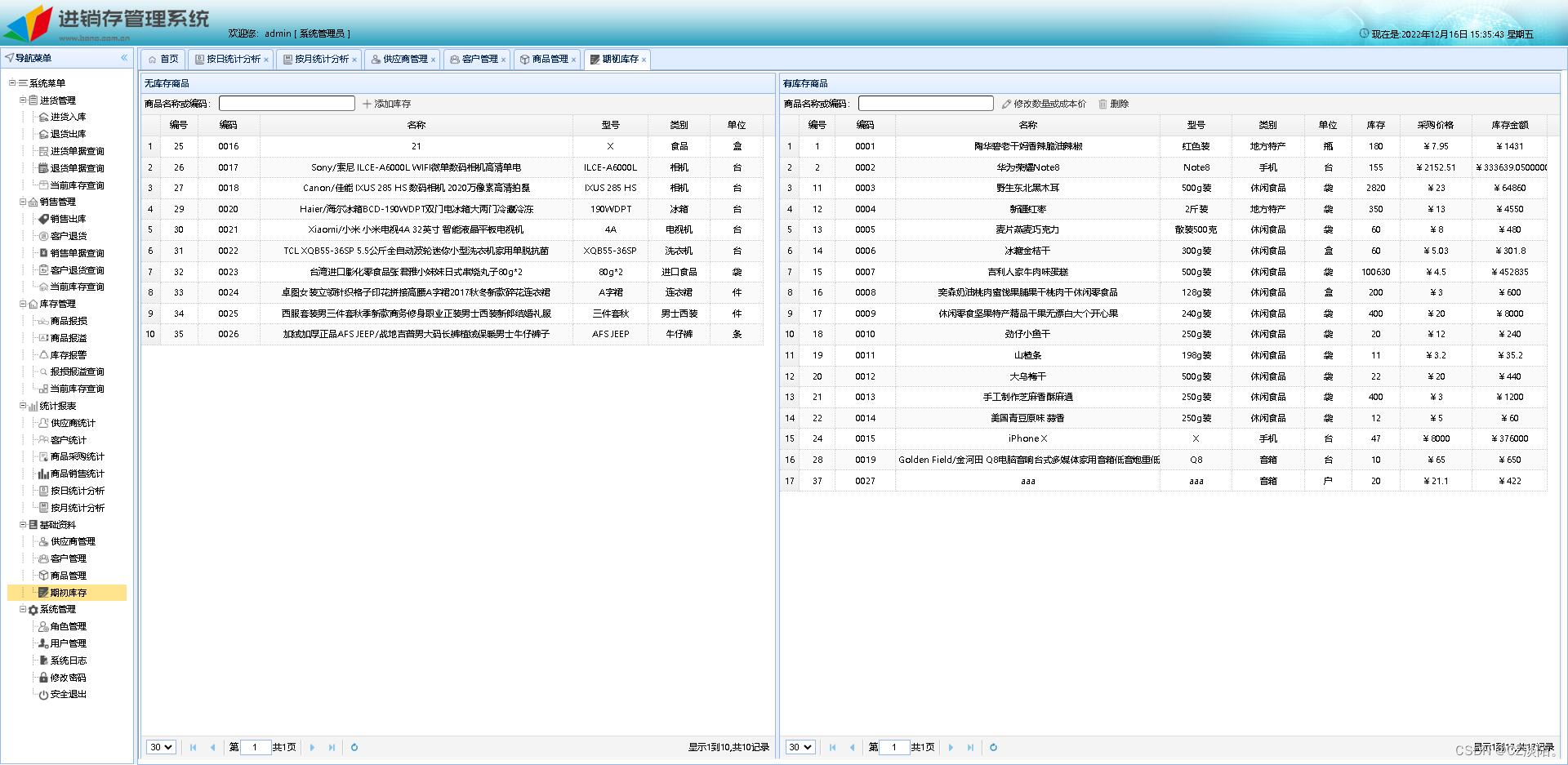The width and height of the screenshot is (1568, 765).
Task: Open 商品报损 in the sidebar tree
Action: click(68, 321)
